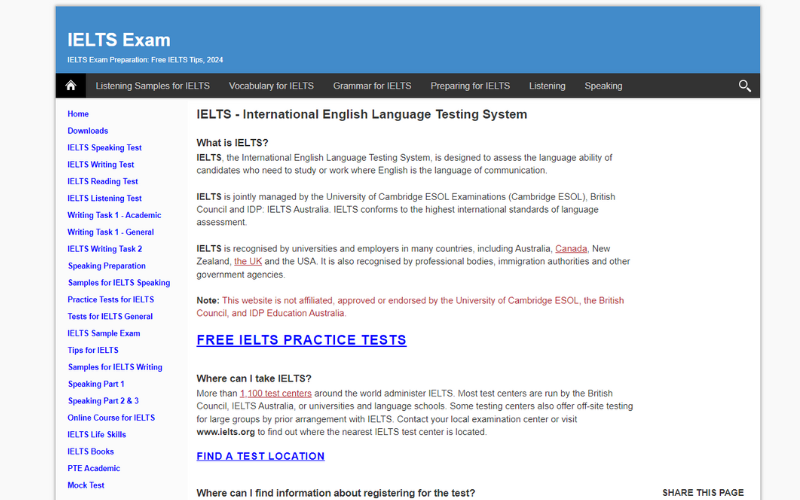The width and height of the screenshot is (800, 500).
Task: Open the Mock Test sidebar link
Action: (x=86, y=485)
